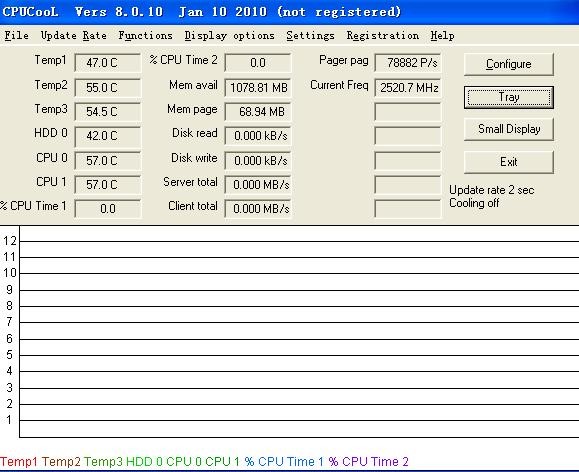Screen dimensions: 579x472
Task: Click the red Temp1 legend label
Action: point(19,461)
